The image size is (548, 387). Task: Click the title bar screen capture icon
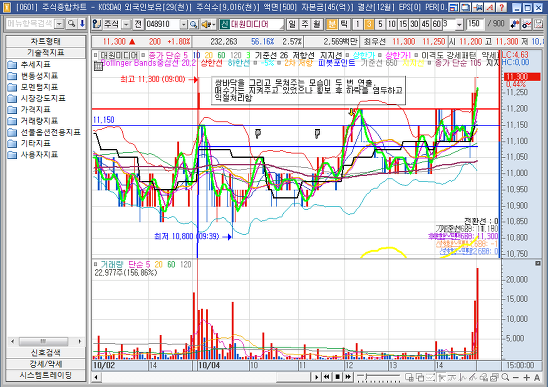coord(466,7)
